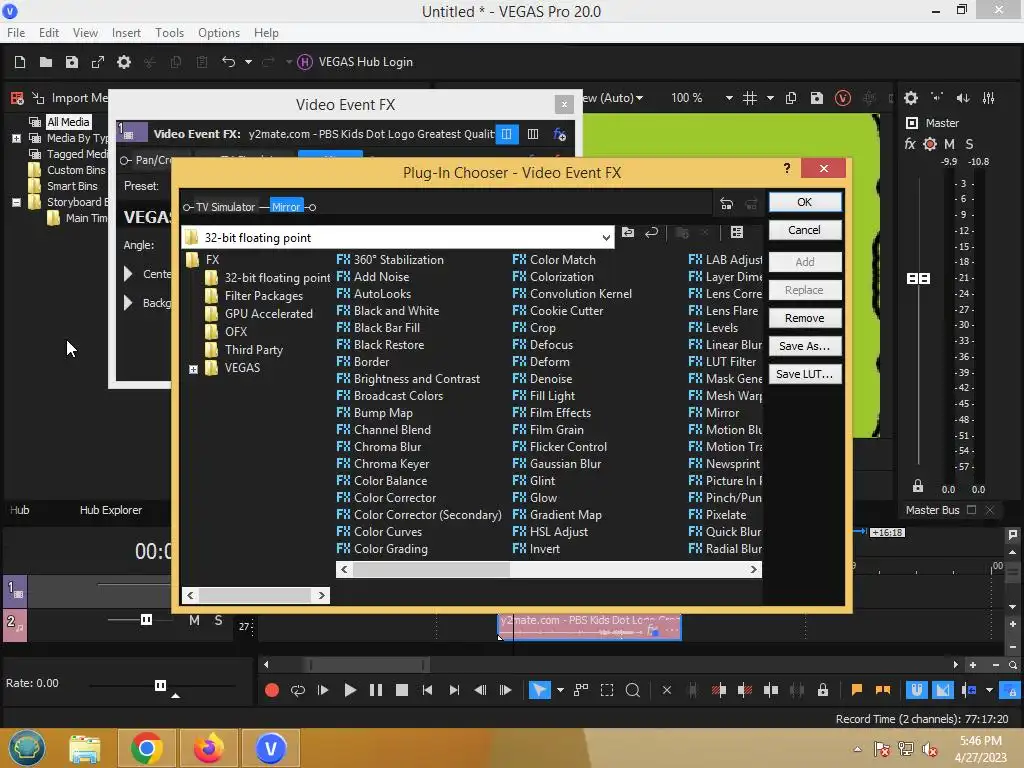
Task: Select the GPU Accelerated folder
Action: [x=268, y=313]
